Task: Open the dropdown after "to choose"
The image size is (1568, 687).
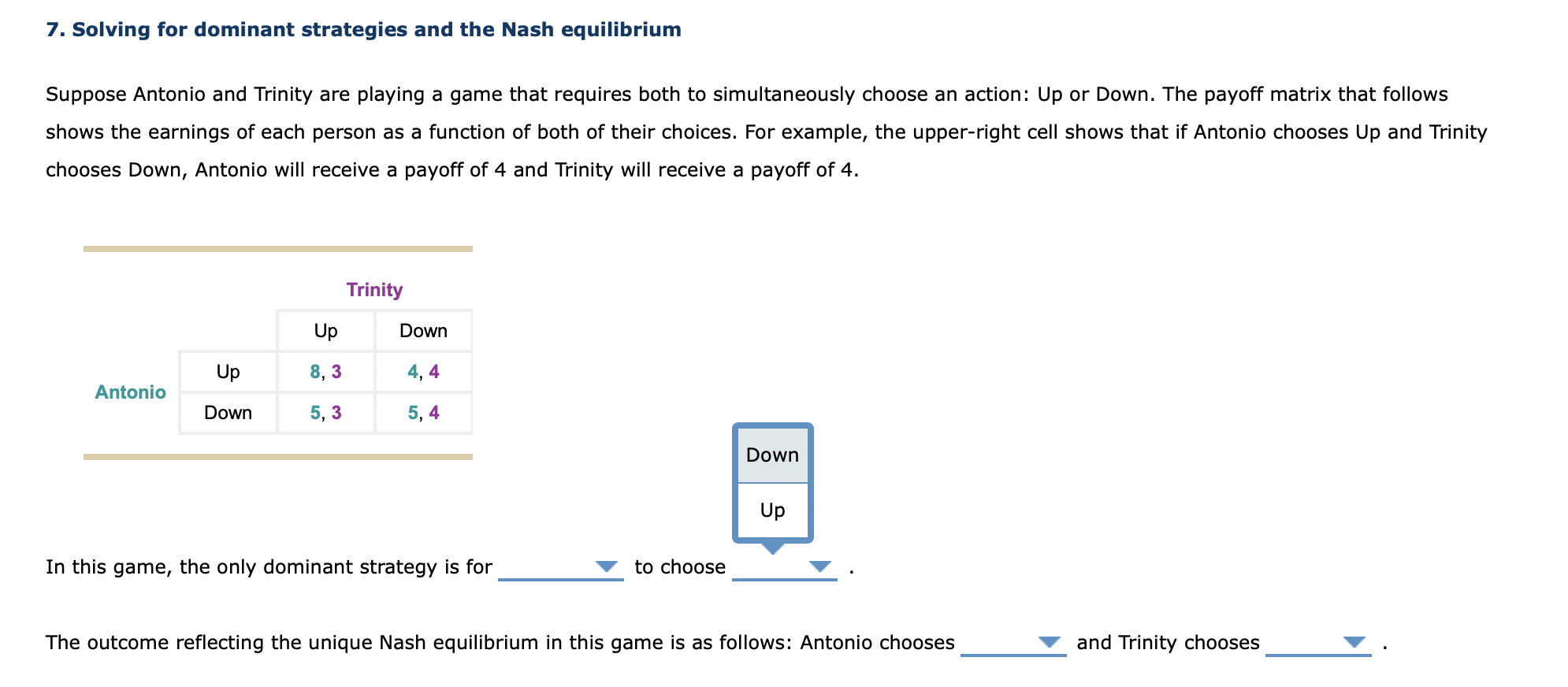Action: tap(786, 566)
